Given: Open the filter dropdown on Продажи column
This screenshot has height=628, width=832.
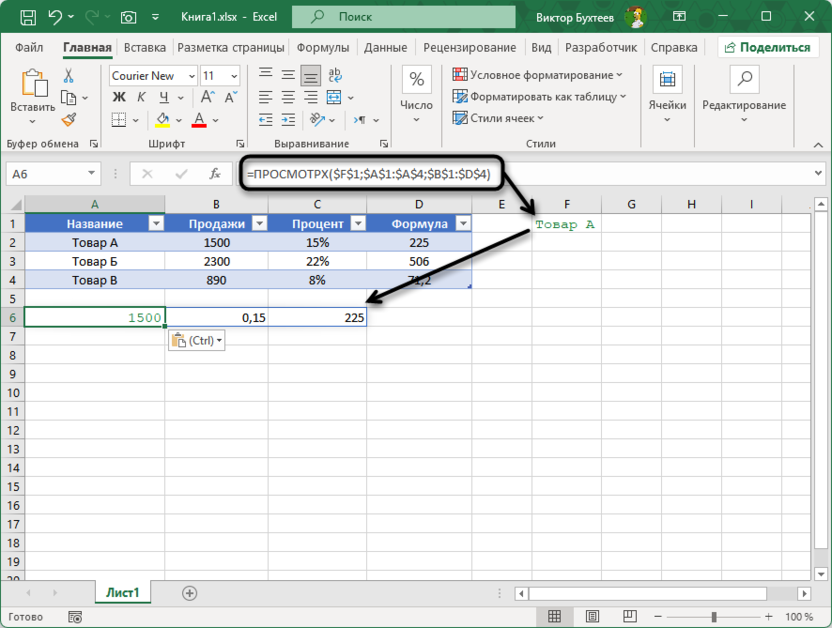Looking at the screenshot, I should coord(260,222).
